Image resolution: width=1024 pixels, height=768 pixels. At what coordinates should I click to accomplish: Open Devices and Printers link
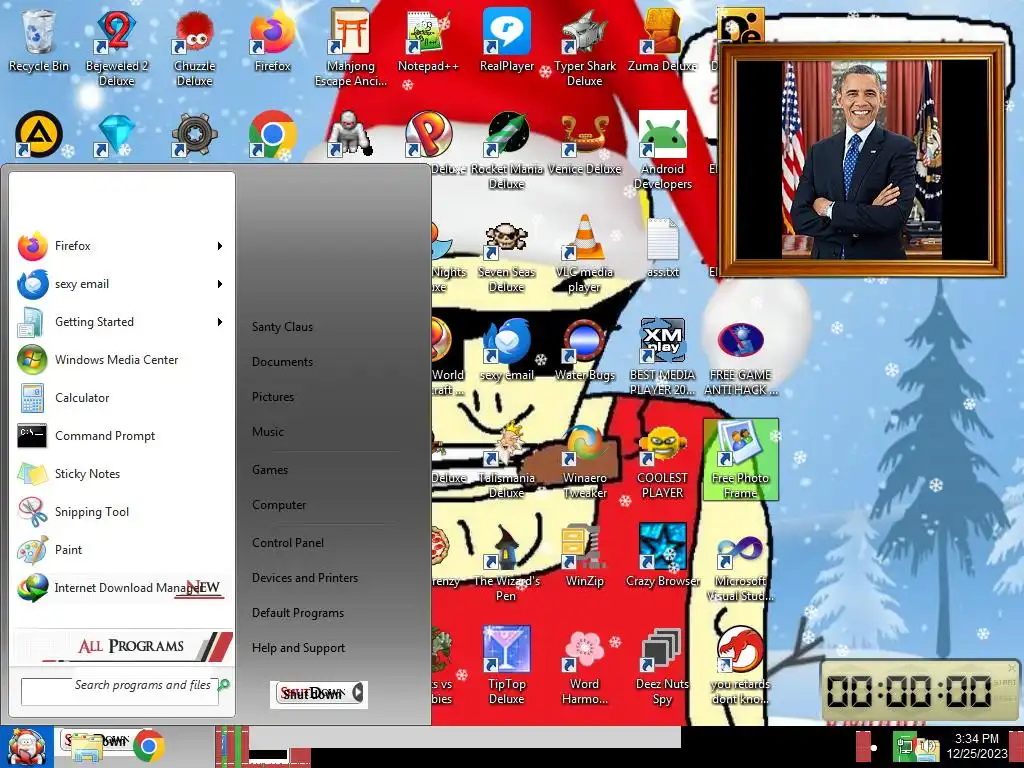tap(305, 578)
